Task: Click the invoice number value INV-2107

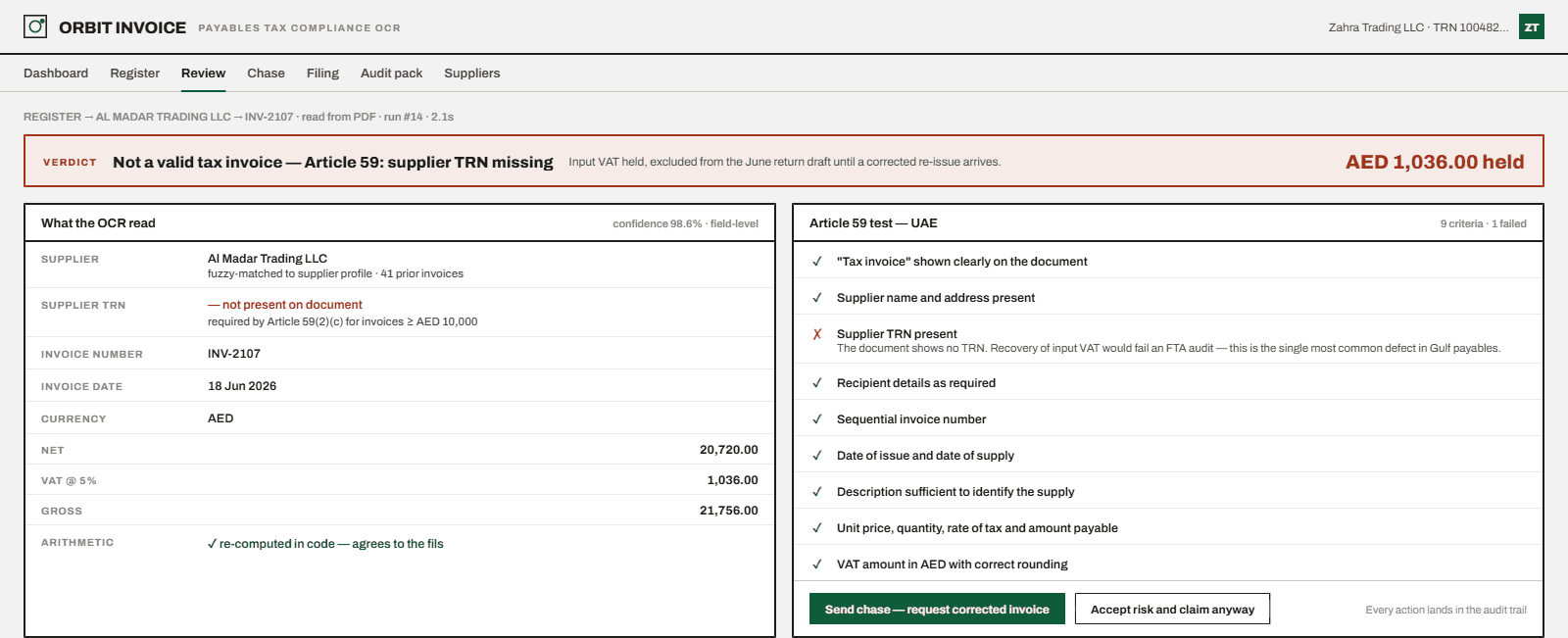Action: [x=234, y=354]
